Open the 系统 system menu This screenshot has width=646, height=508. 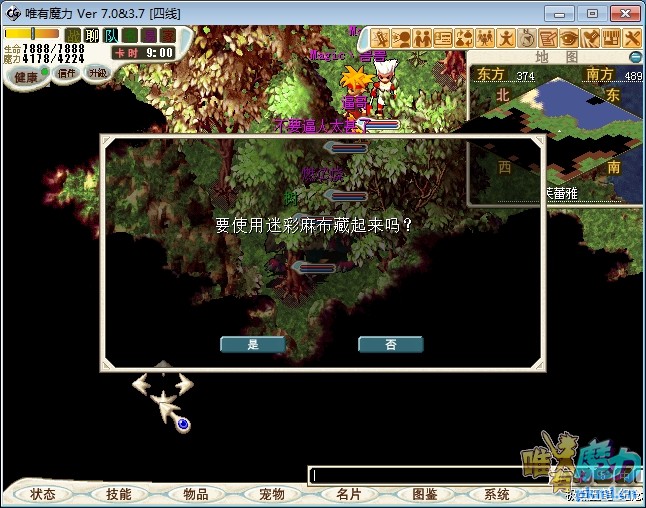coord(497,494)
